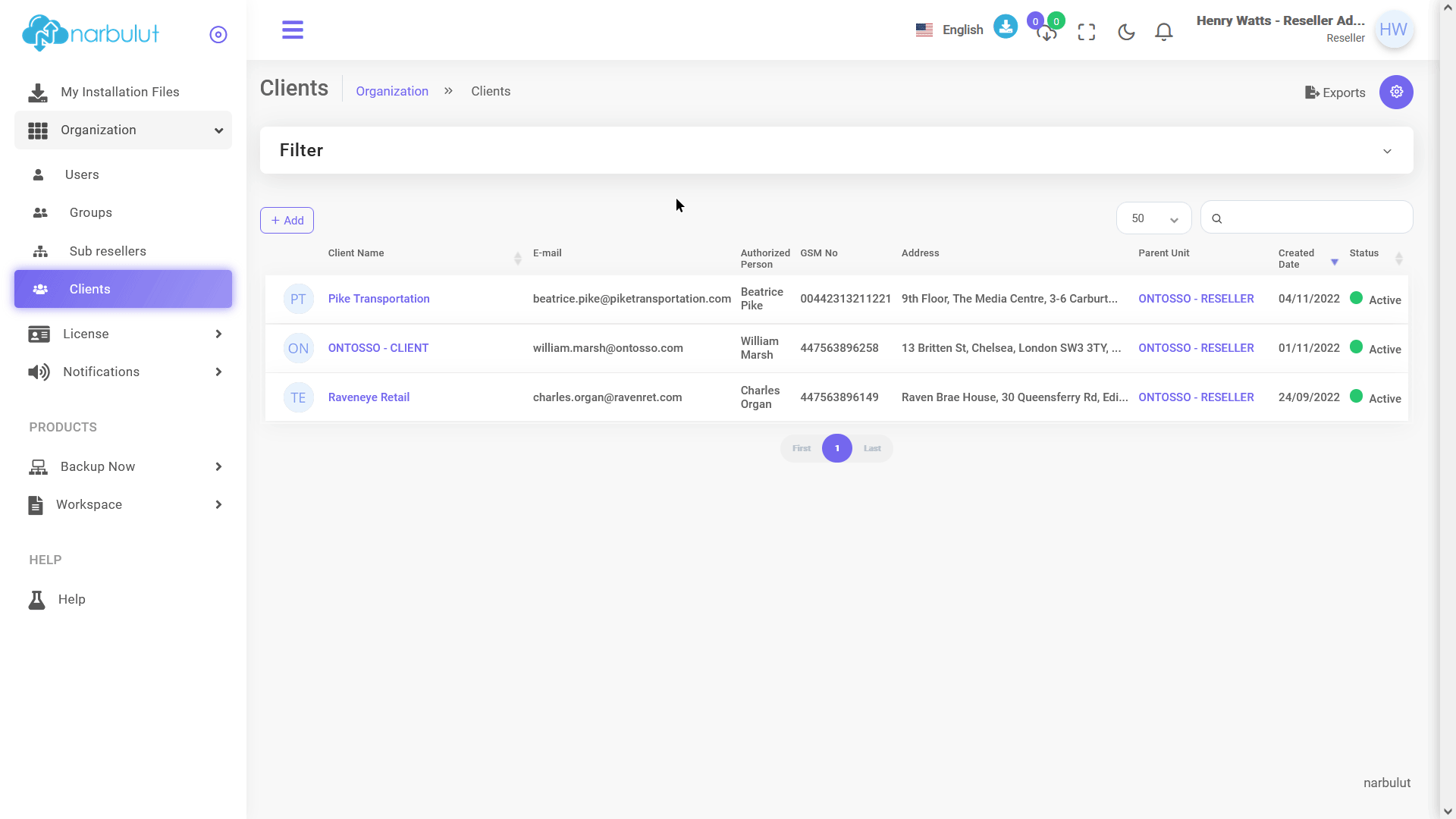Open ONTOSSO - CLIENT link
The width and height of the screenshot is (1456, 819).
pos(378,348)
